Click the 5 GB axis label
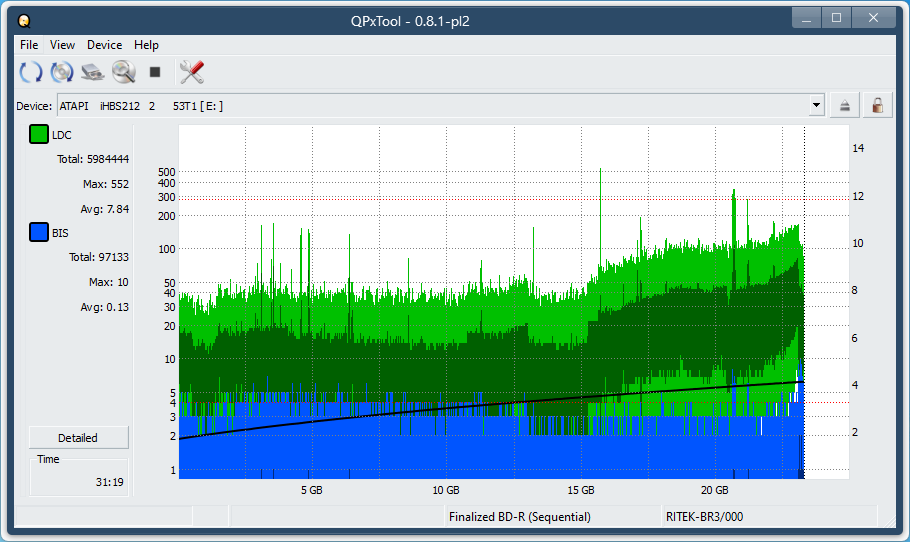910x542 pixels. 312,490
